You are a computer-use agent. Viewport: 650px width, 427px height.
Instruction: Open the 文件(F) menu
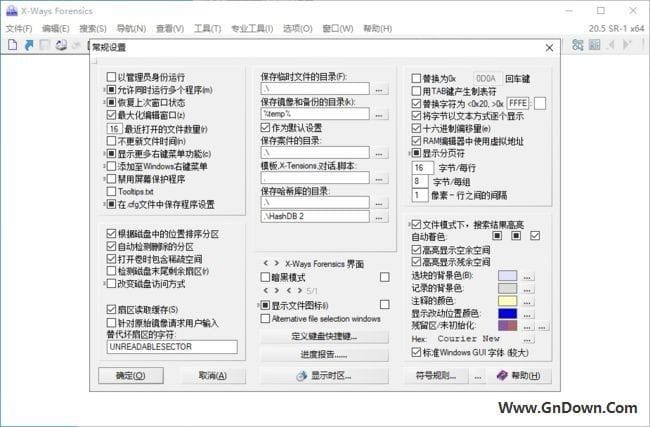(19, 28)
